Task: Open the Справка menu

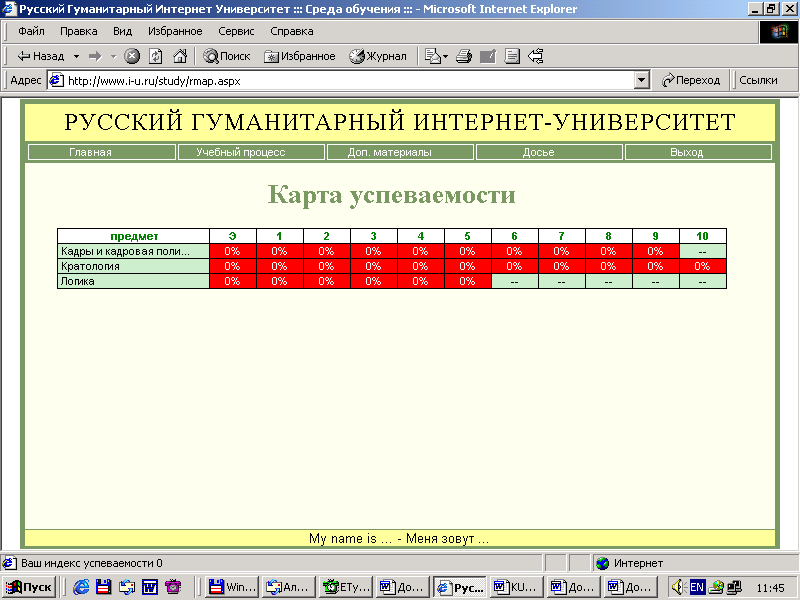Action: click(292, 32)
